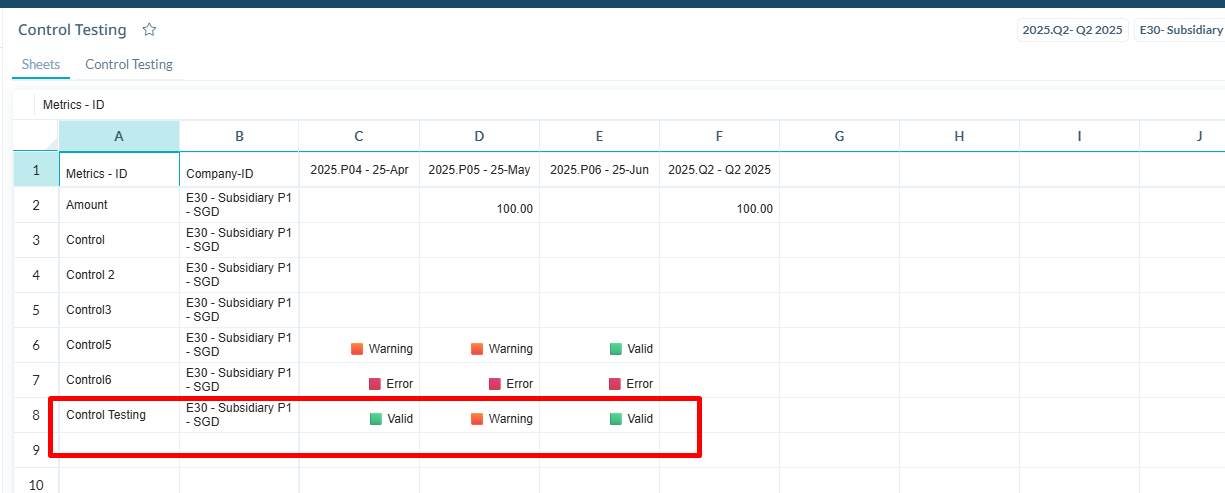Click the green Valid icon for Control Testing in 25-Jun
The width and height of the screenshot is (1225, 493).
click(x=616, y=419)
